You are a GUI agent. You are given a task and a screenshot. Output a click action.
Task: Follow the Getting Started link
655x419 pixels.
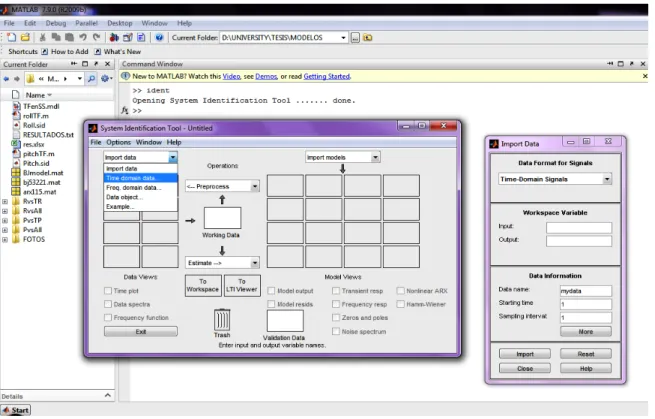tap(327, 76)
